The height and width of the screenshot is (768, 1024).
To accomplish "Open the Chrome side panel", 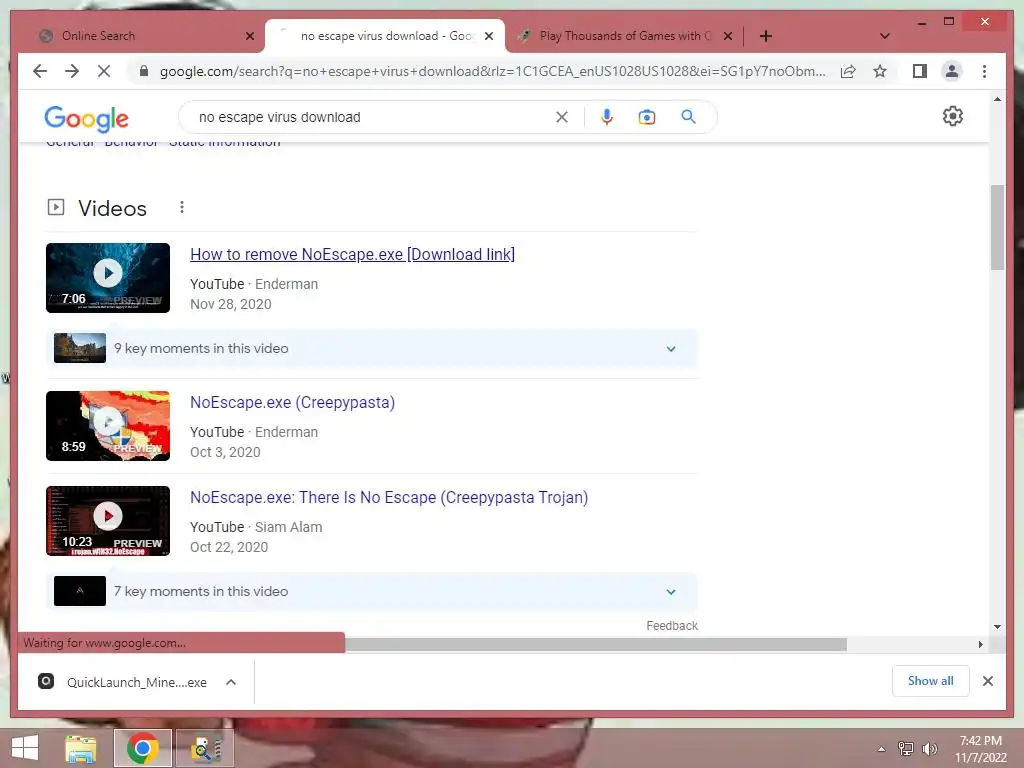I will (920, 71).
